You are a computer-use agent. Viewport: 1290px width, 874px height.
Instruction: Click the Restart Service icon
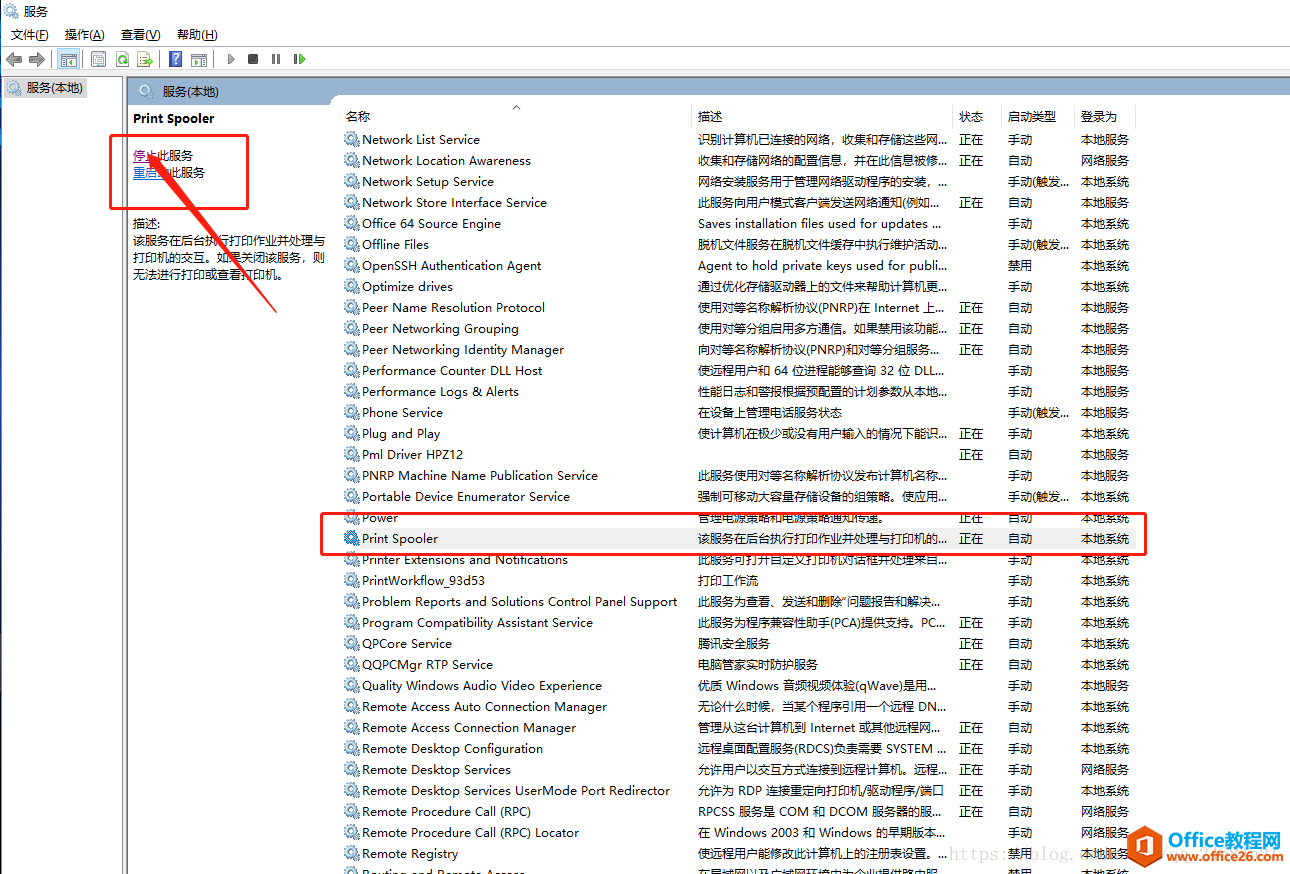pos(299,59)
